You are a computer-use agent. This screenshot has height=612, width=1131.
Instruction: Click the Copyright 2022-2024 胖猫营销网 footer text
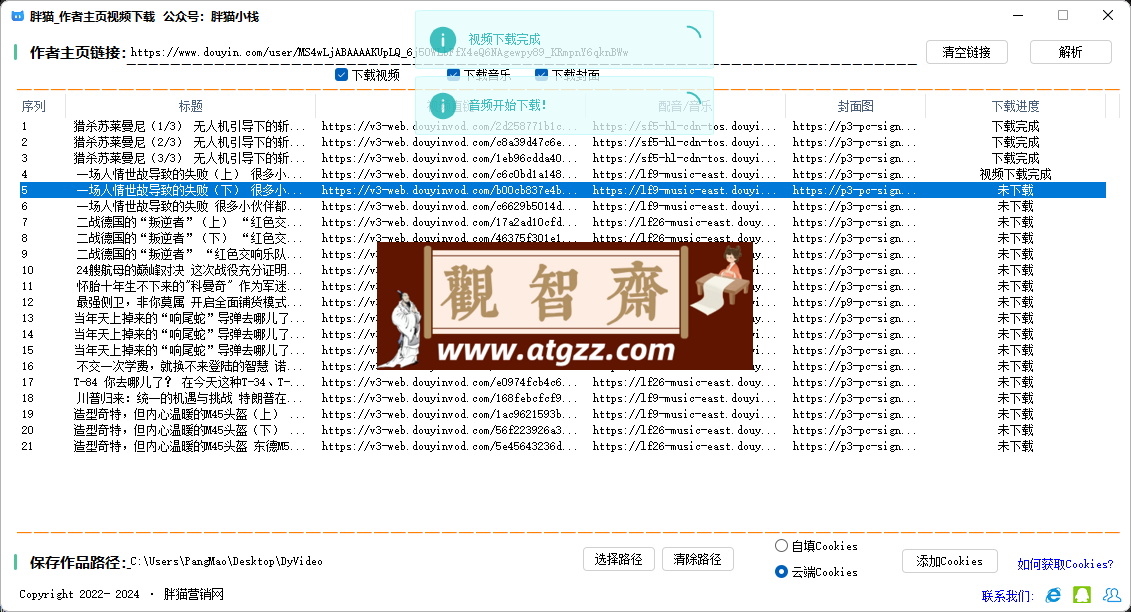[121, 594]
